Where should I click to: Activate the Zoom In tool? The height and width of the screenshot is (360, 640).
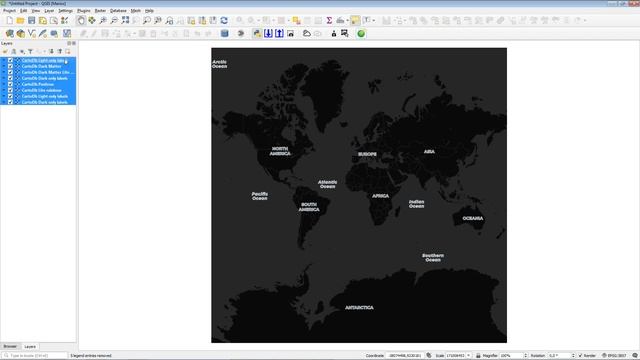(103, 20)
